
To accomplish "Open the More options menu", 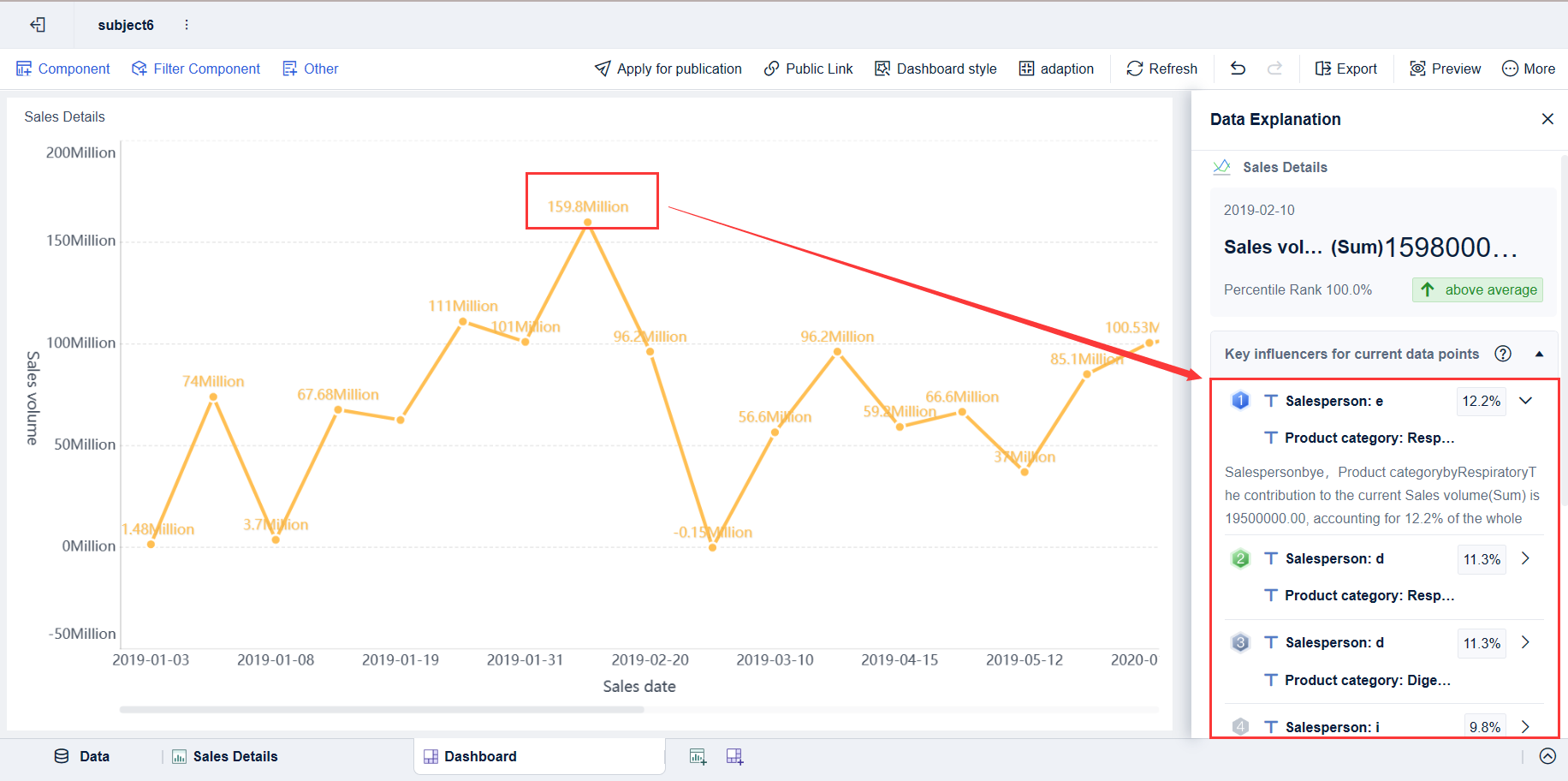I will (x=1529, y=69).
